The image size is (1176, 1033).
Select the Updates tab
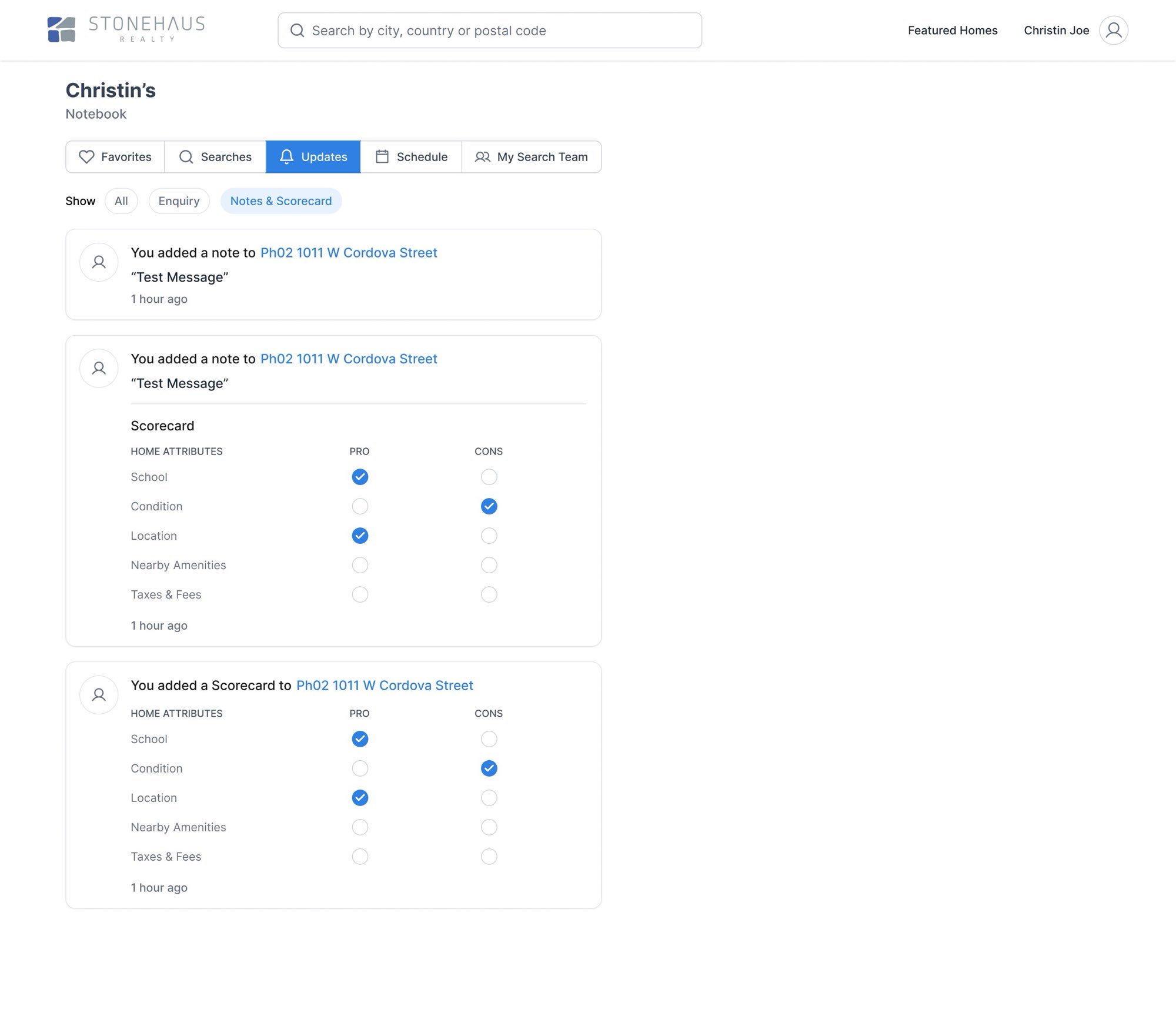313,157
